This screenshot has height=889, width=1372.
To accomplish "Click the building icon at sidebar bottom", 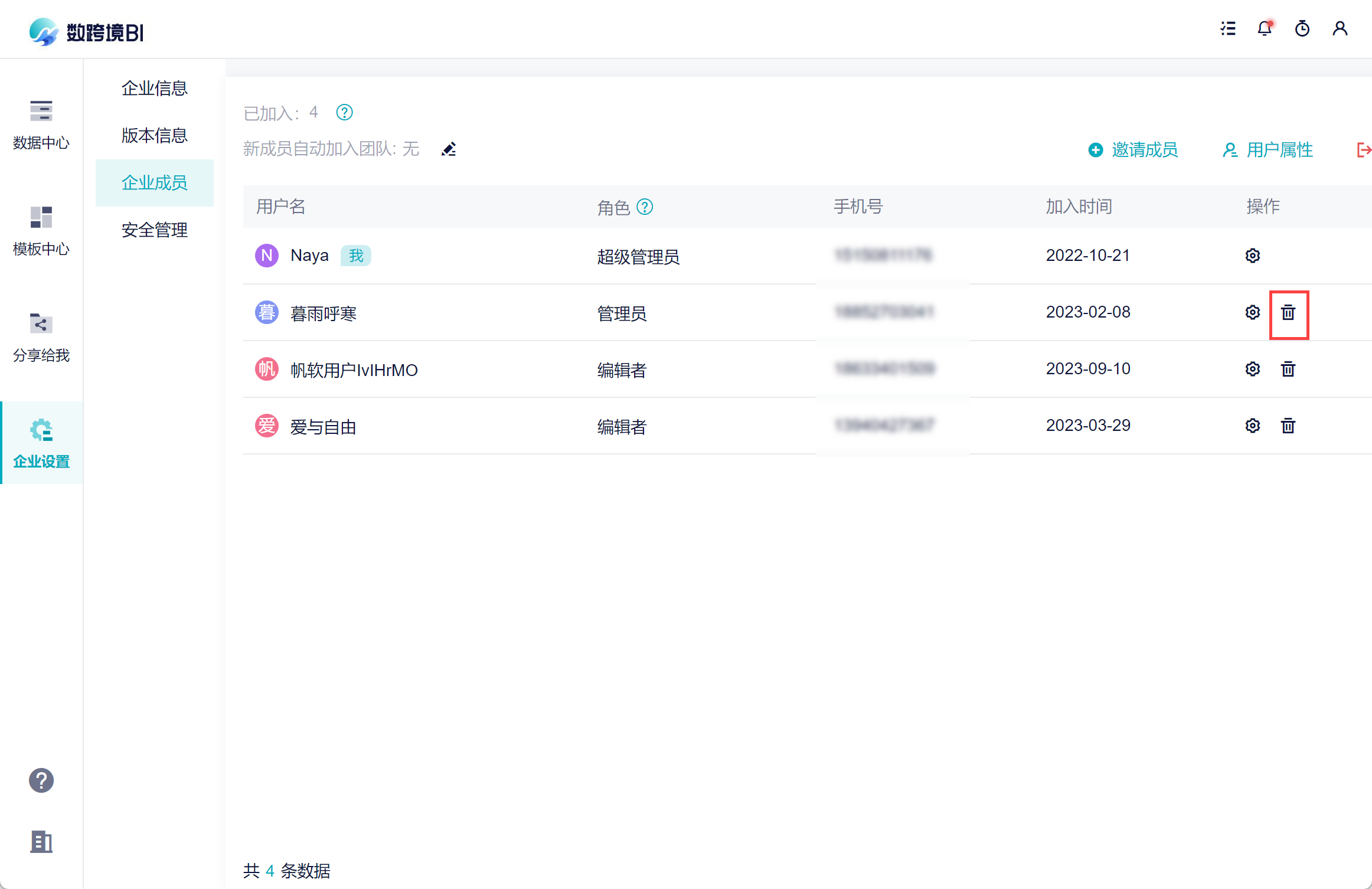I will (x=41, y=841).
